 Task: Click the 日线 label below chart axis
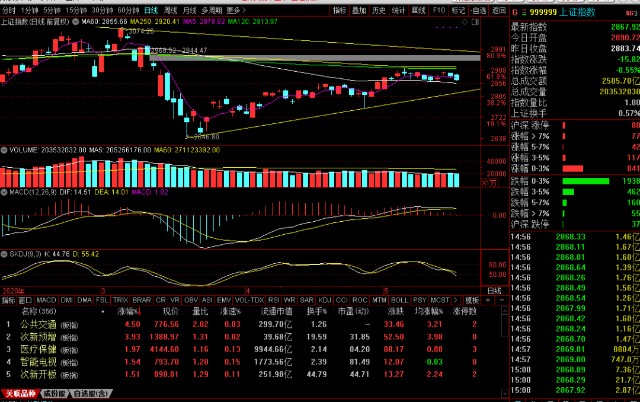coord(494,291)
